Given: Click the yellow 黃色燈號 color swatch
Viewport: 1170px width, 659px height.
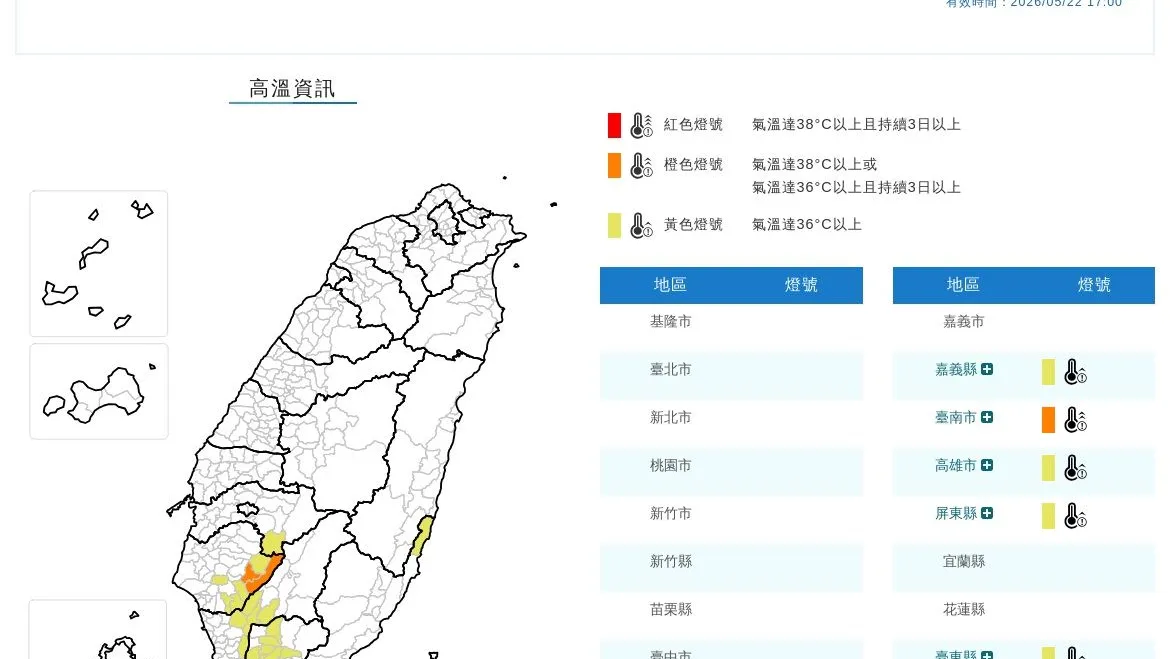Looking at the screenshot, I should pyautogui.click(x=614, y=225).
